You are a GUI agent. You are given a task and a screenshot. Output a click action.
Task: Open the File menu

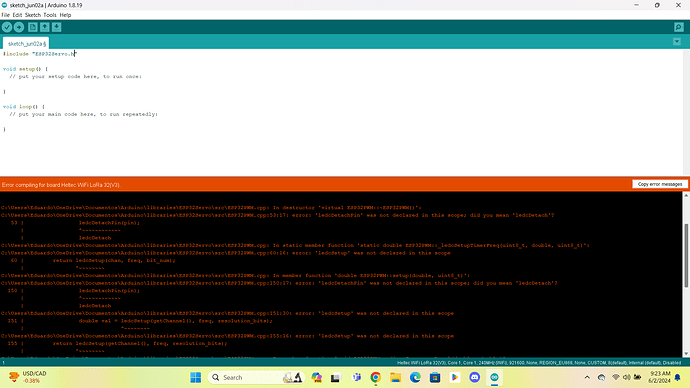point(5,15)
